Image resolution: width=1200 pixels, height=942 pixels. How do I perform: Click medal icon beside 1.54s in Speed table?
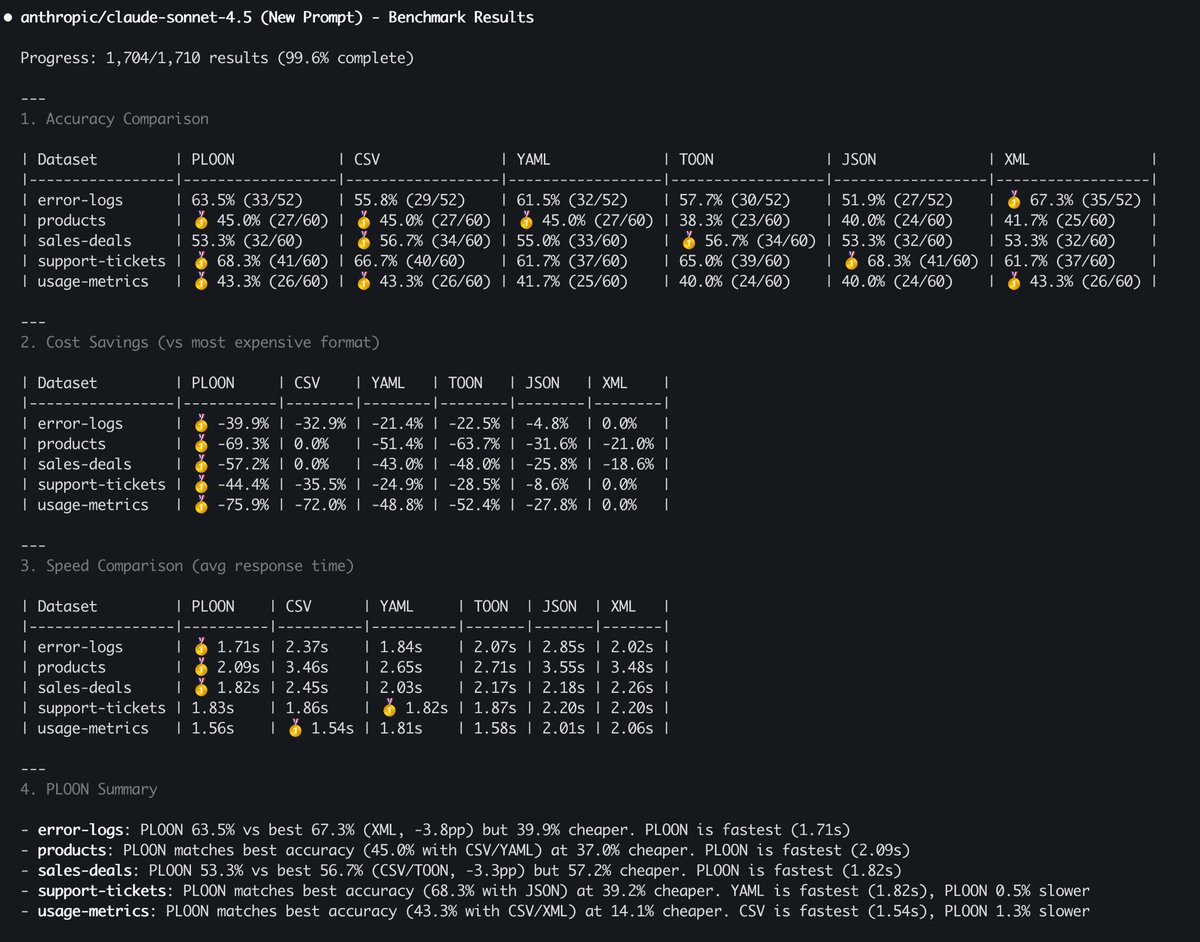coord(295,728)
